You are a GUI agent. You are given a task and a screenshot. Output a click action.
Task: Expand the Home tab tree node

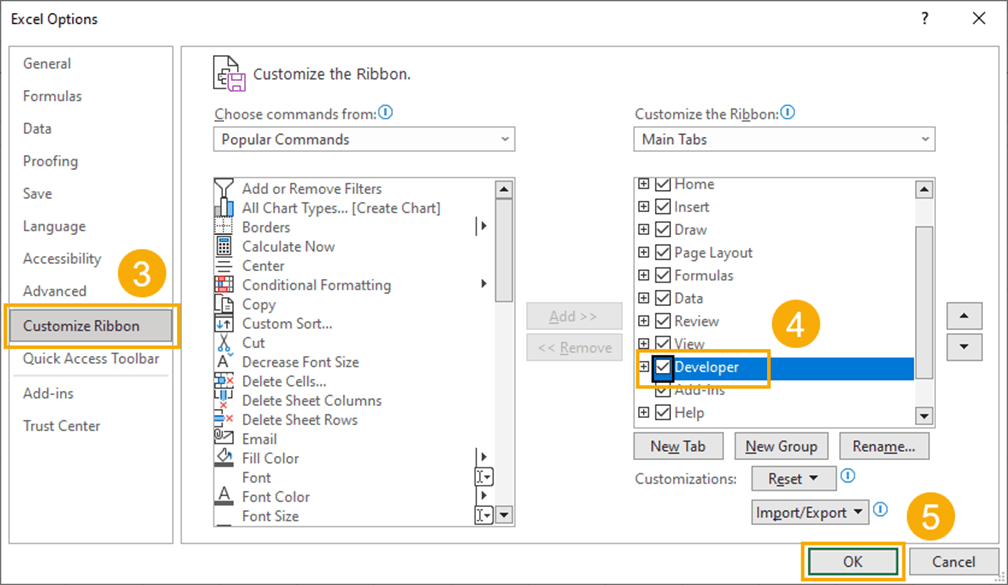point(644,184)
